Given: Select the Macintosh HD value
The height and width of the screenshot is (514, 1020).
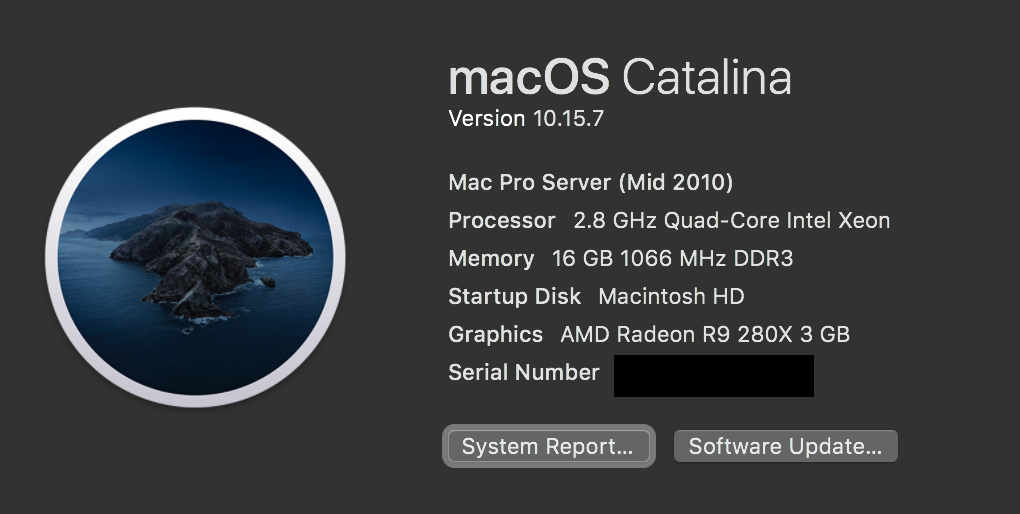Looking at the screenshot, I should pyautogui.click(x=671, y=297).
